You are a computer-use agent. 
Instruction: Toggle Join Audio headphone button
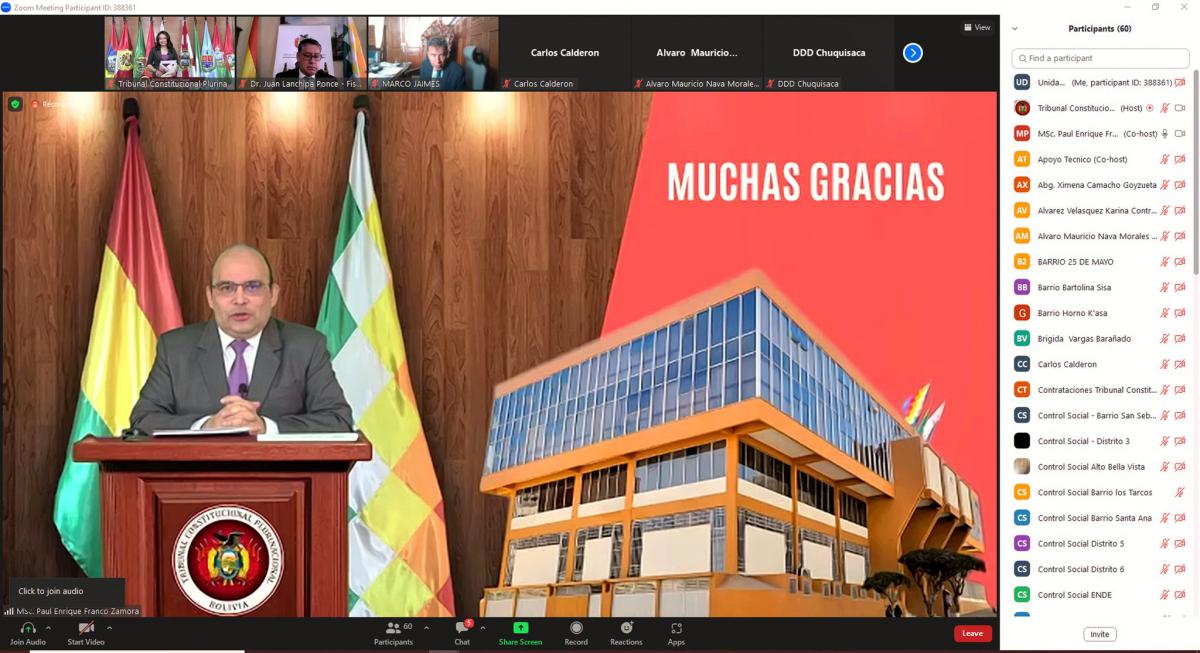pos(27,628)
